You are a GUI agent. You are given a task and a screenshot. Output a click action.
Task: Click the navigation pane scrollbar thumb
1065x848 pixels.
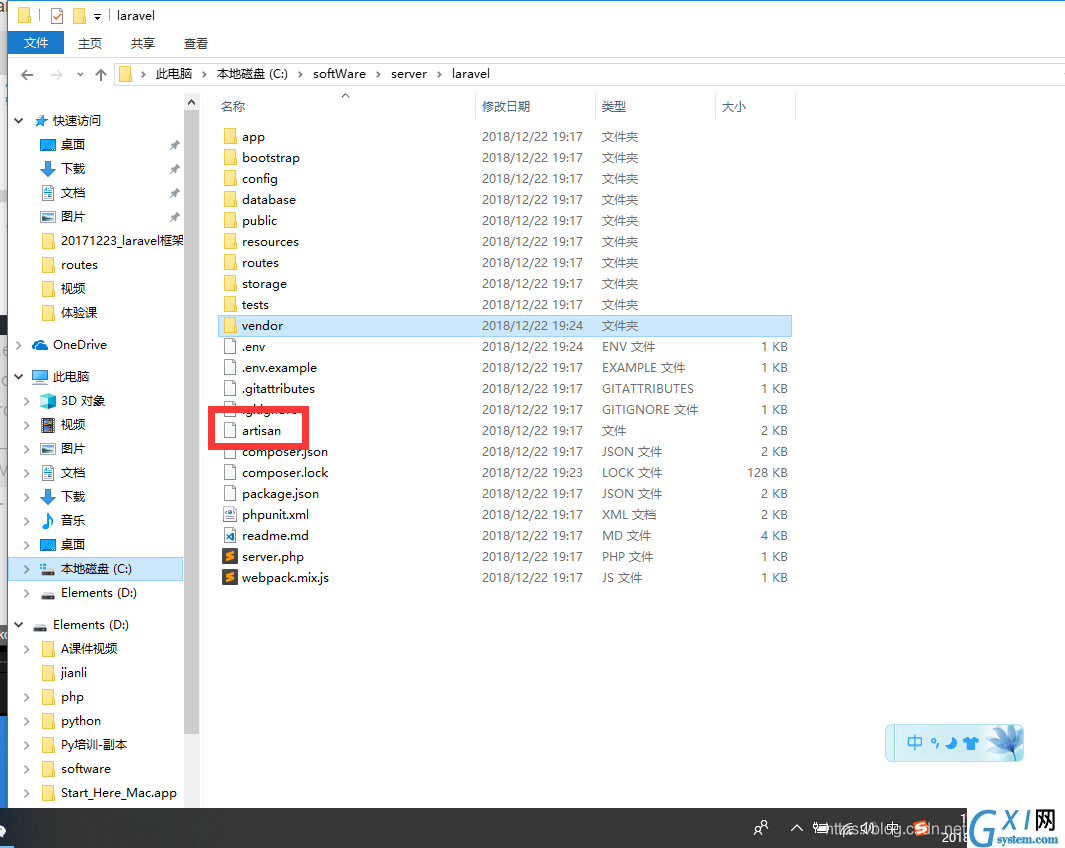coord(192,422)
